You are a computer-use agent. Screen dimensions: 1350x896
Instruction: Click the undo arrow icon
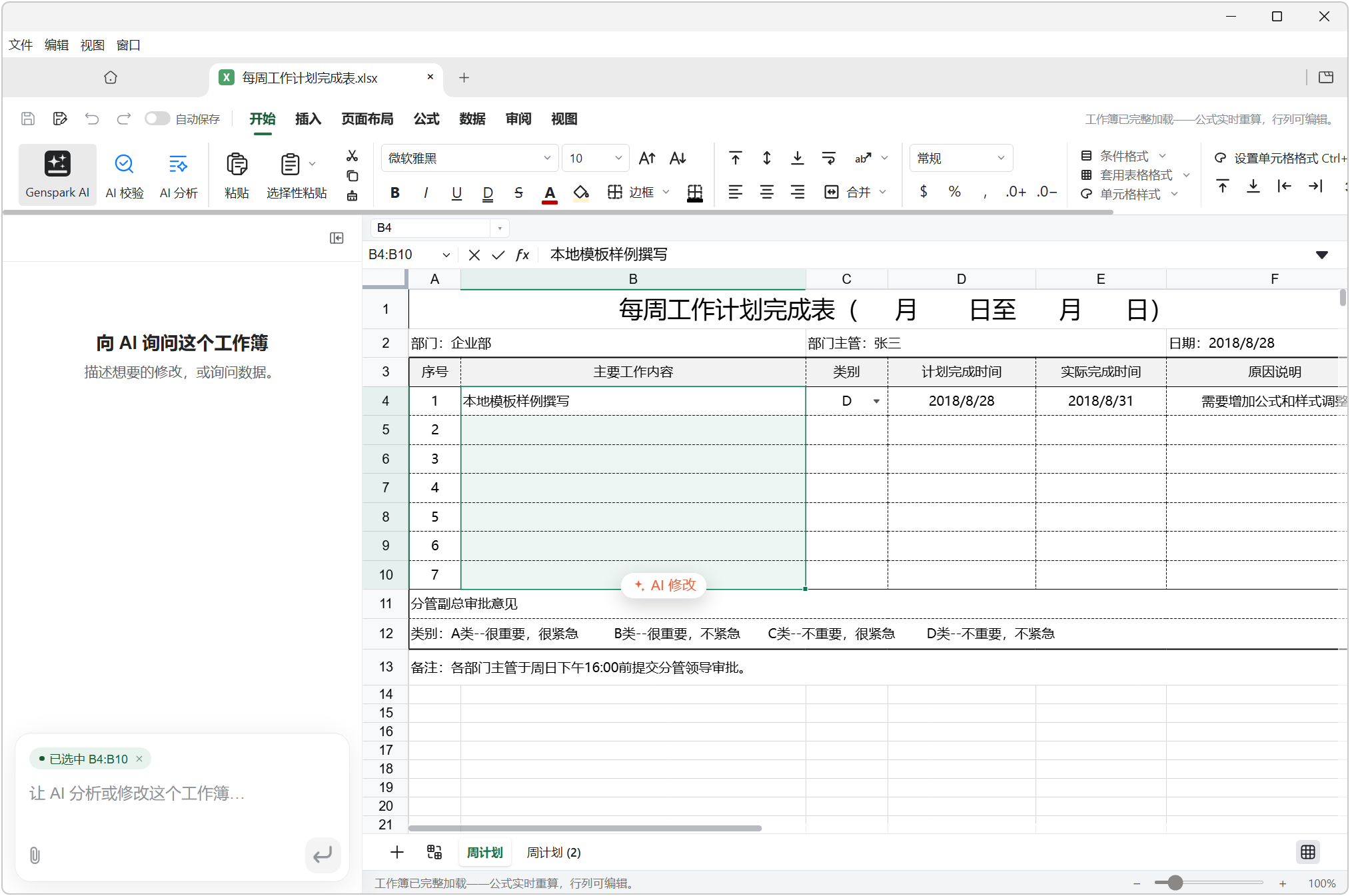pos(92,119)
